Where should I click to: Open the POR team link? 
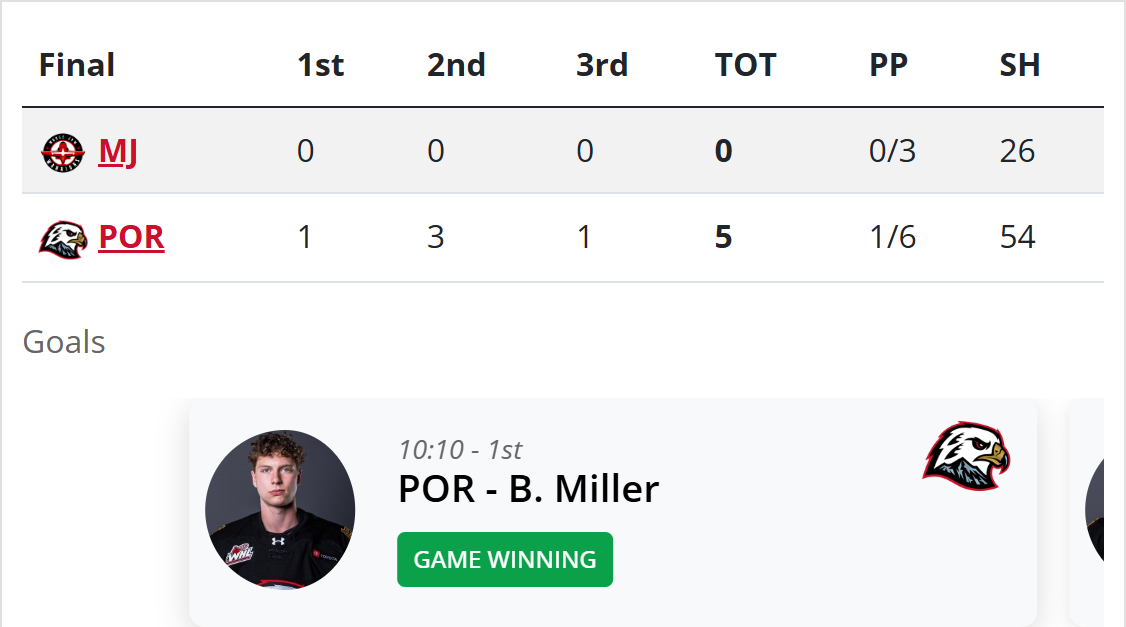click(x=131, y=238)
